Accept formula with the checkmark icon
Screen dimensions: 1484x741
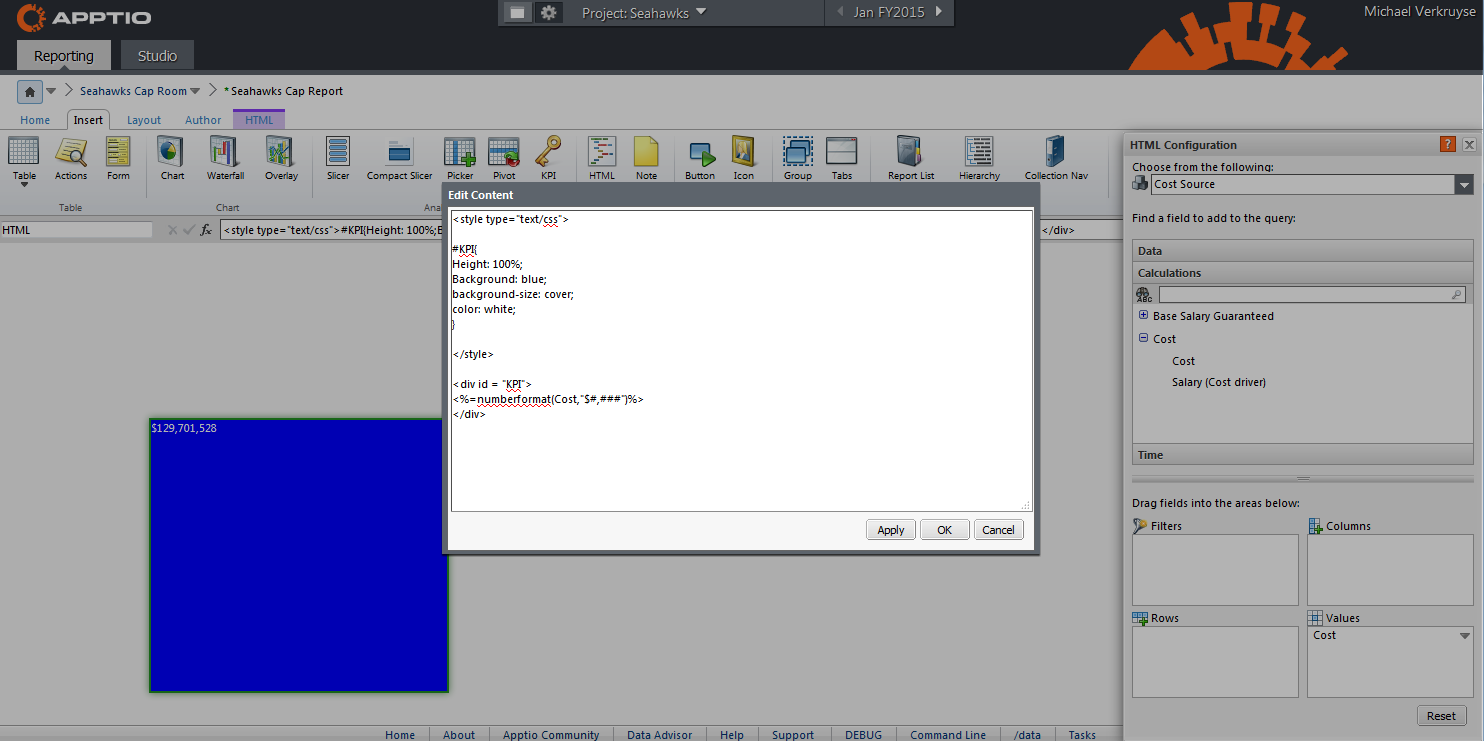coord(188,230)
